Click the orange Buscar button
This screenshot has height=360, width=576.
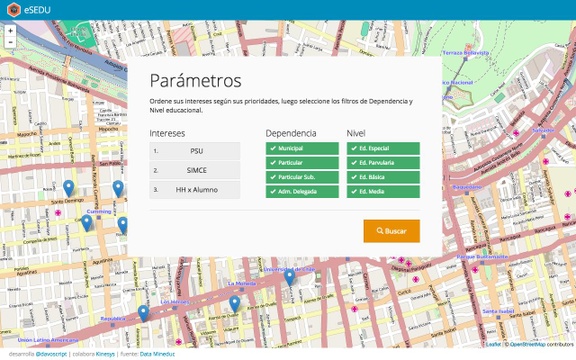pos(392,231)
